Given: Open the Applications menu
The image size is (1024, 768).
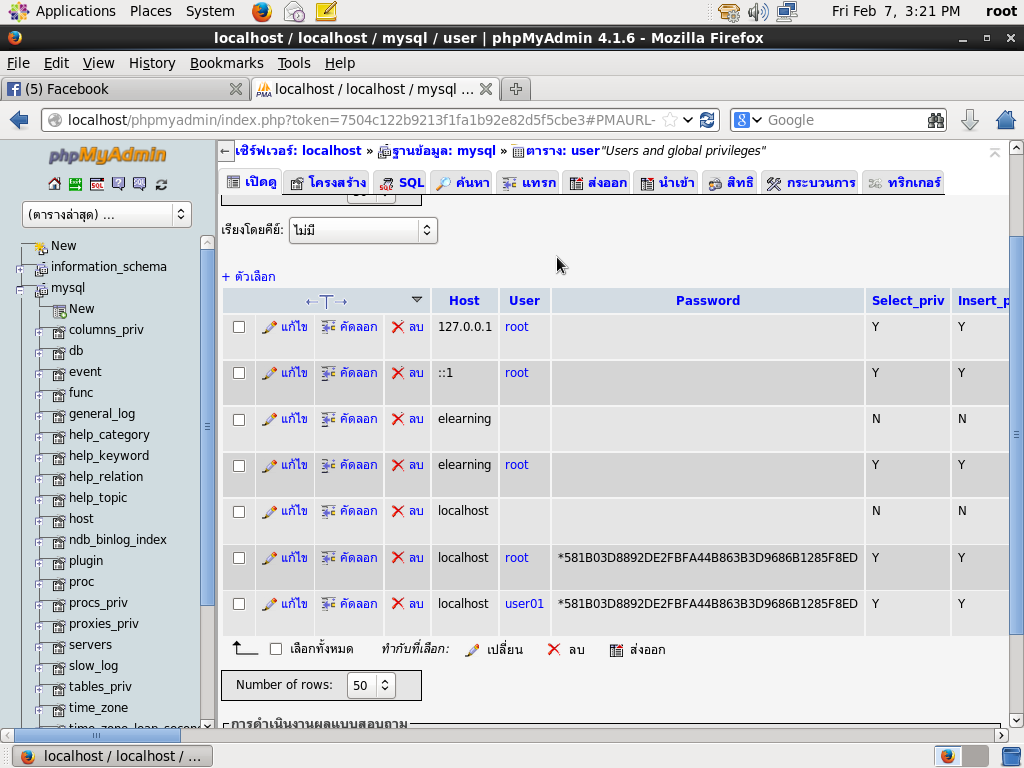Looking at the screenshot, I should (63, 11).
